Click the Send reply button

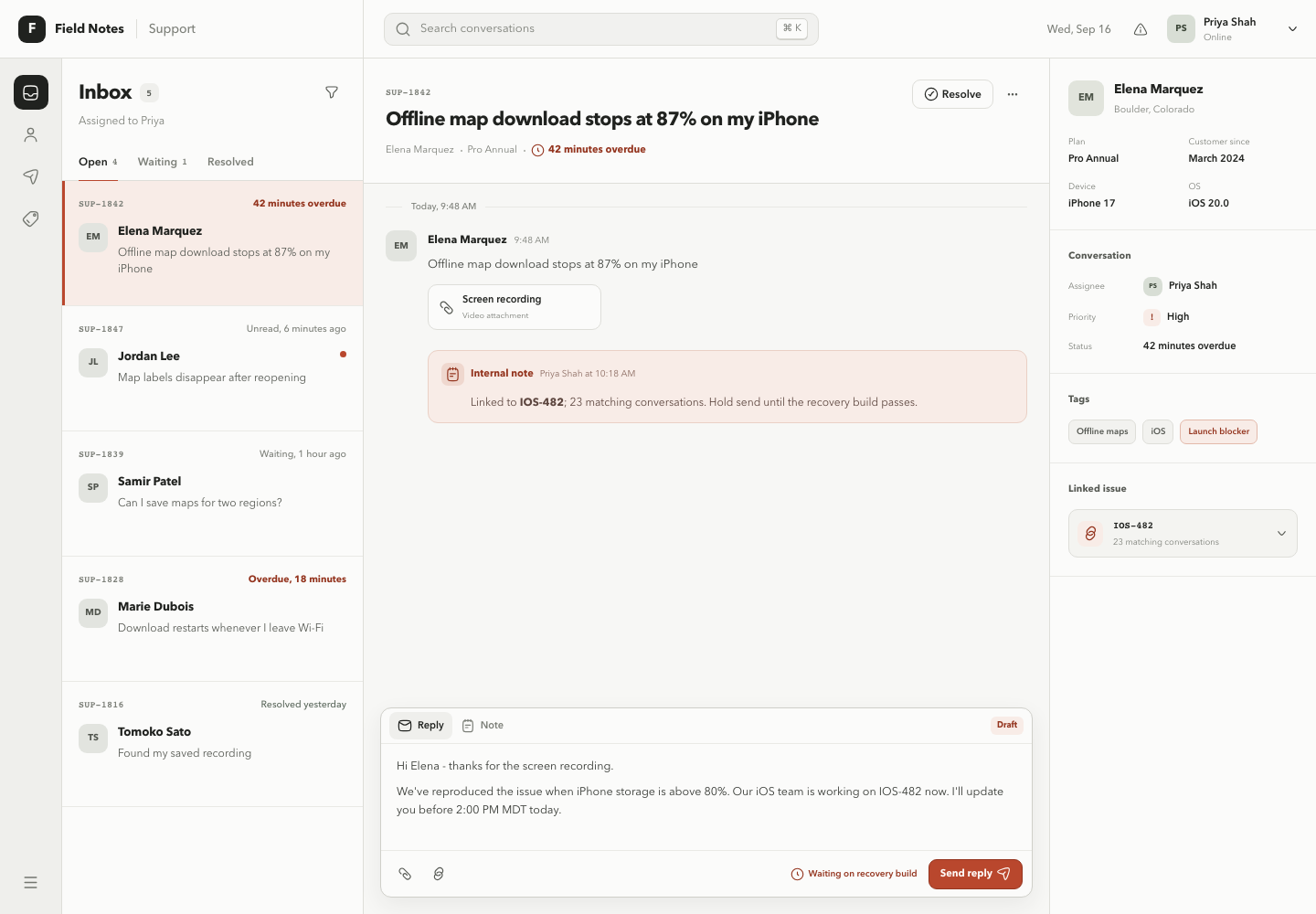tap(975, 874)
